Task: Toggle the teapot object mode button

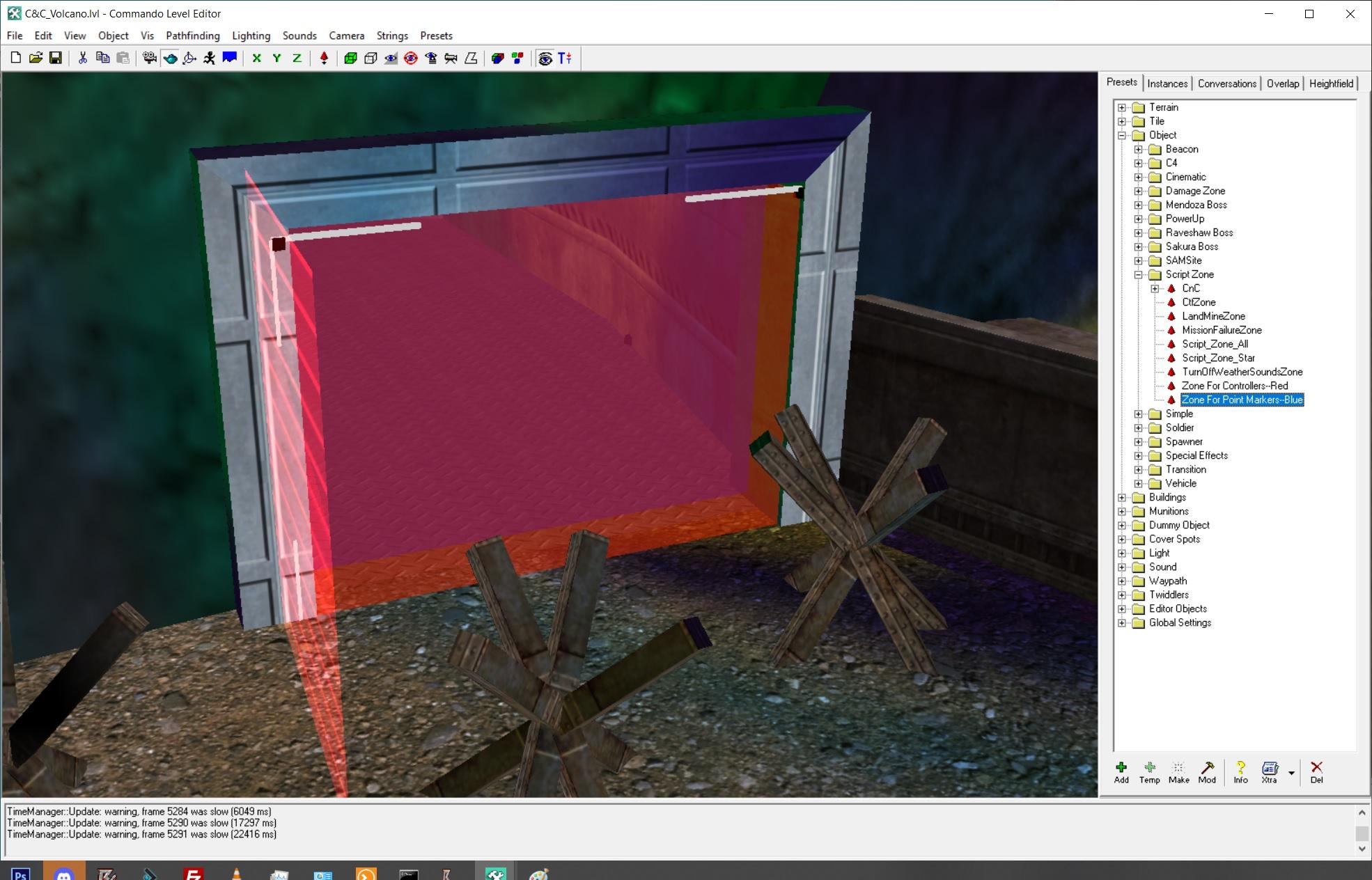Action: pyautogui.click(x=169, y=58)
